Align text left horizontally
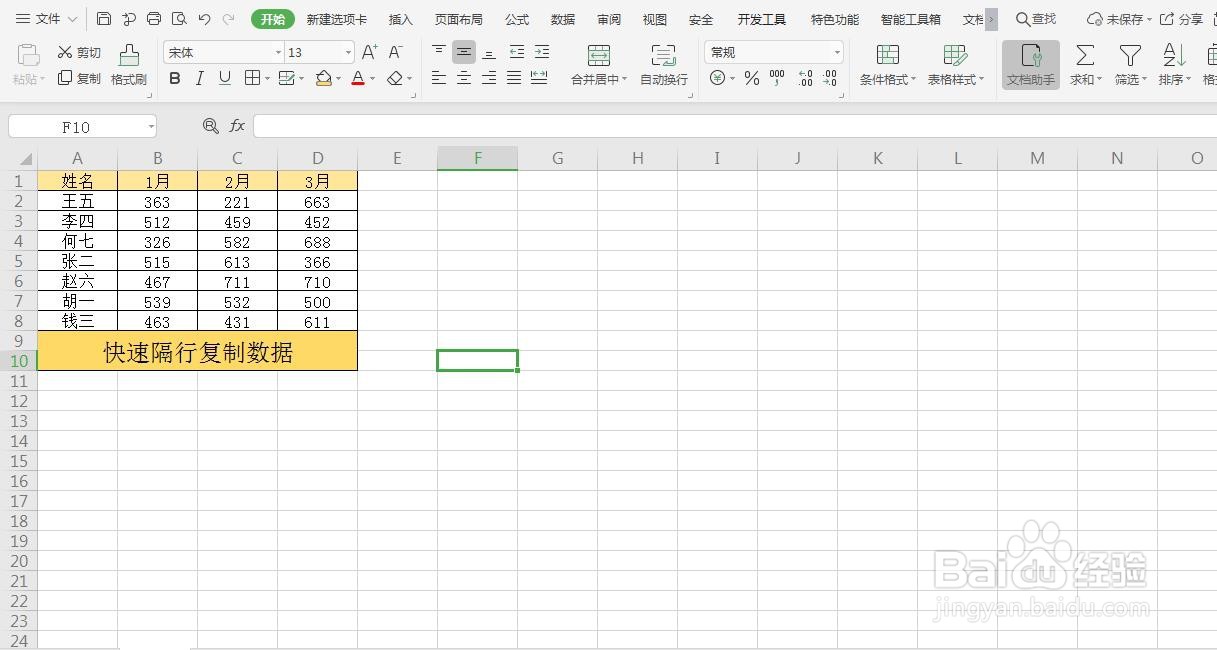 (439, 78)
